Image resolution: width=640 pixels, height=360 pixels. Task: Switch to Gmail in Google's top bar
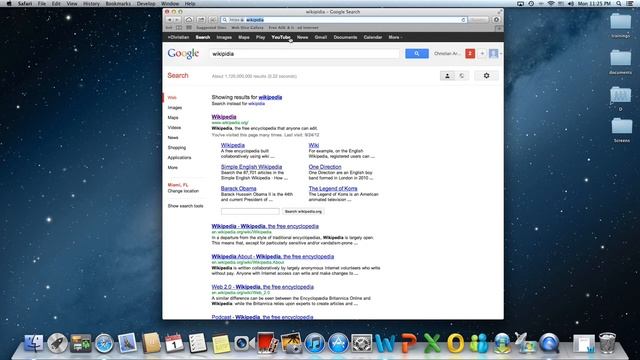(x=321, y=37)
